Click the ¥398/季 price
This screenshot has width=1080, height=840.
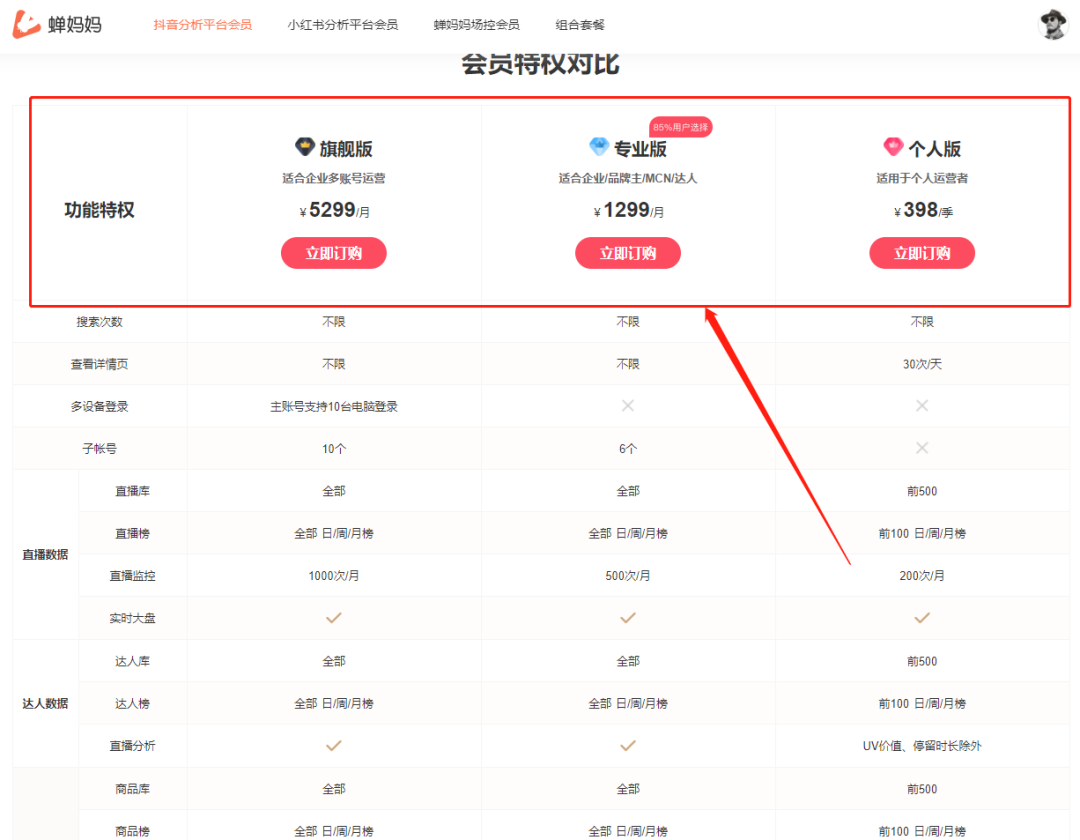pos(923,210)
